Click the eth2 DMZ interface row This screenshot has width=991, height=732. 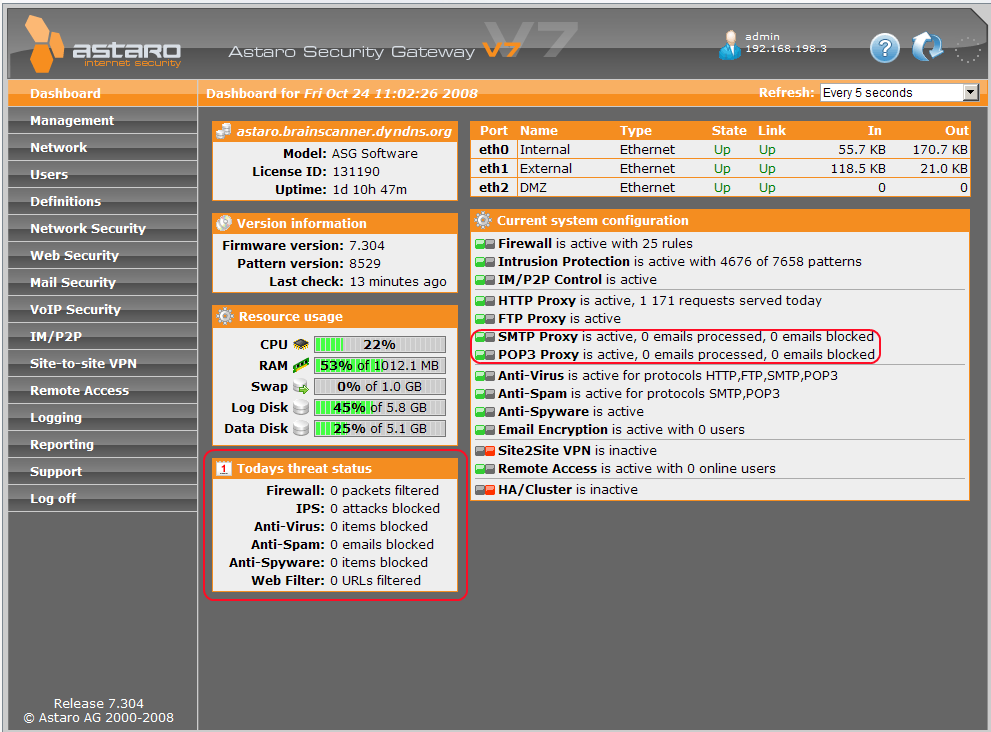click(720, 188)
